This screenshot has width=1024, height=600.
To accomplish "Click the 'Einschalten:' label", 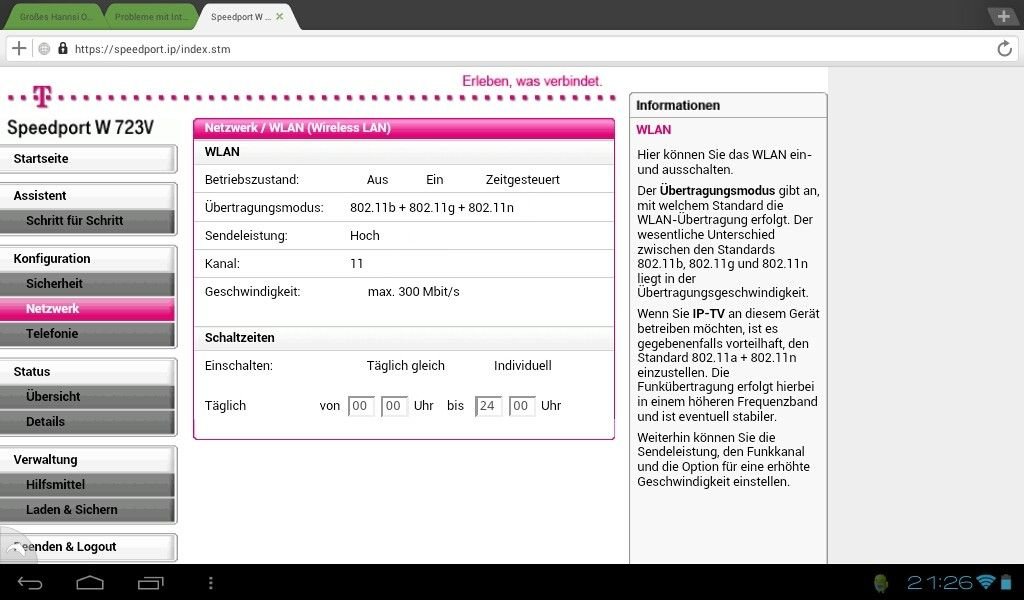I will coord(238,366).
